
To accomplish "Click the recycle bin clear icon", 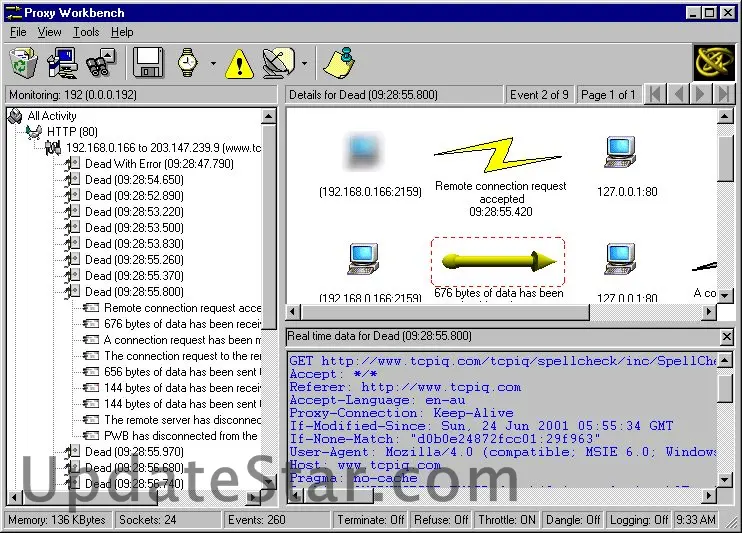I will [x=23, y=62].
